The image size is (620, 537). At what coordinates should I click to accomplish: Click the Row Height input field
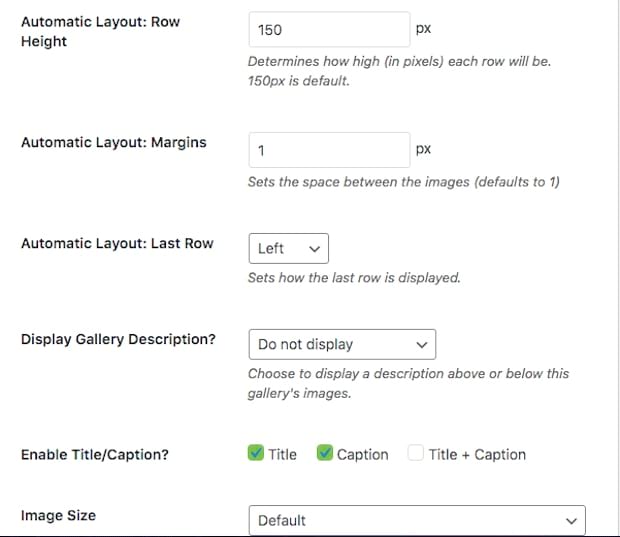pyautogui.click(x=328, y=30)
